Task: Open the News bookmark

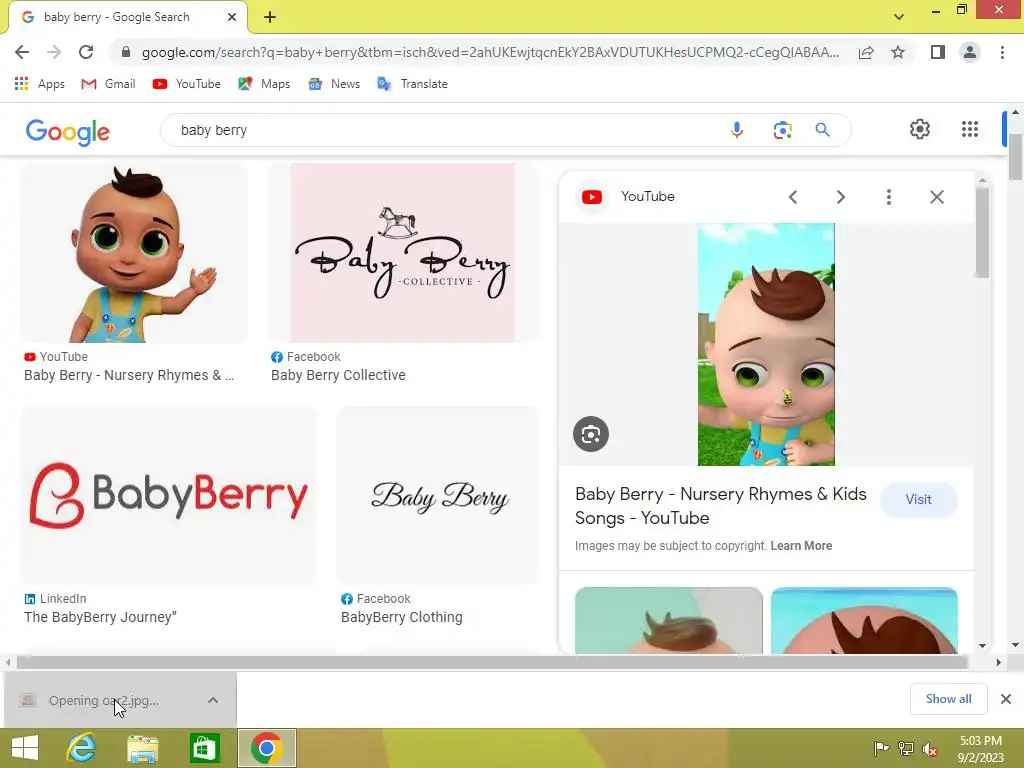Action: click(x=334, y=84)
